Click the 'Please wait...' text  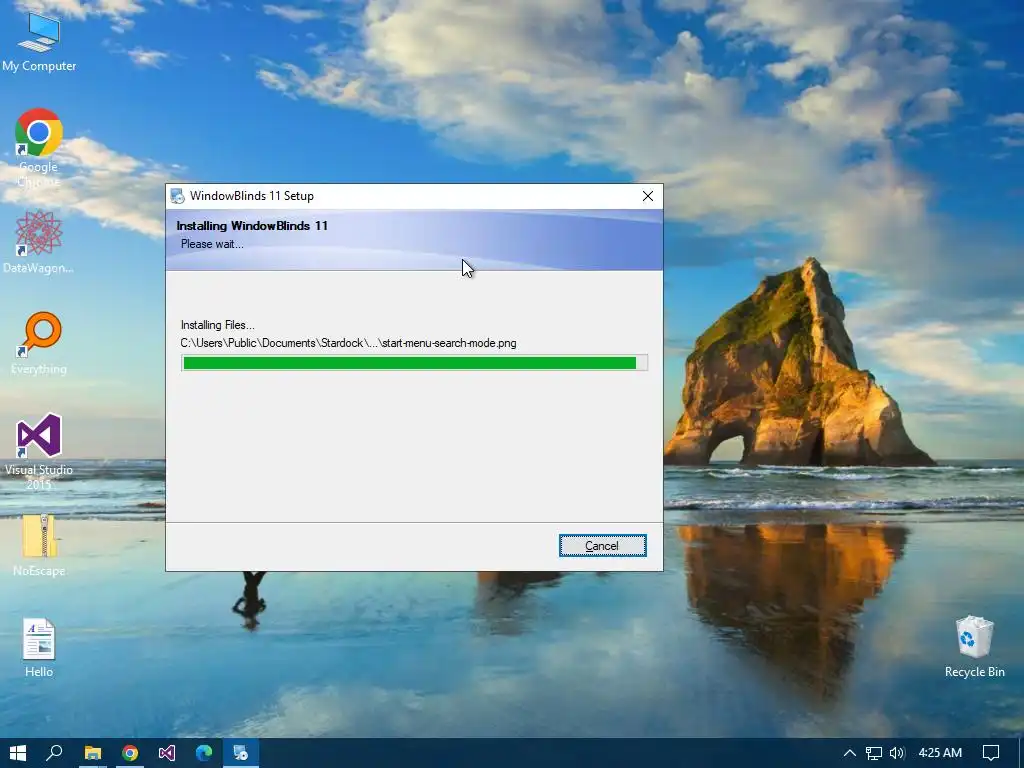pos(212,244)
